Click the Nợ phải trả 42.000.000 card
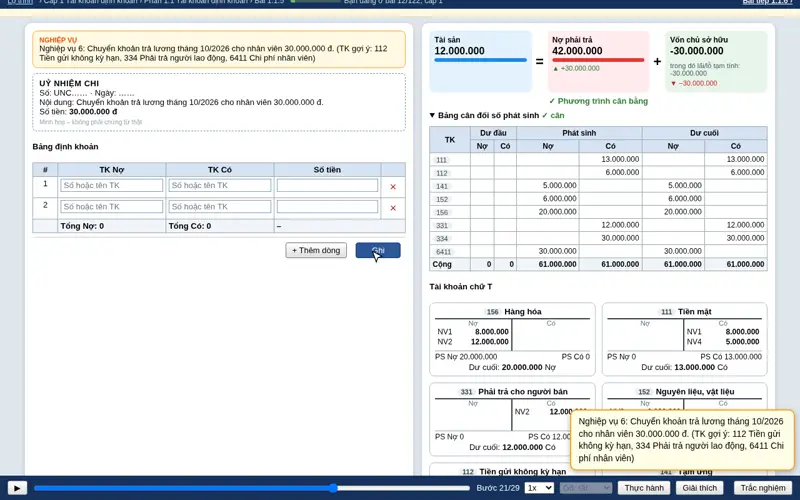 (598, 62)
